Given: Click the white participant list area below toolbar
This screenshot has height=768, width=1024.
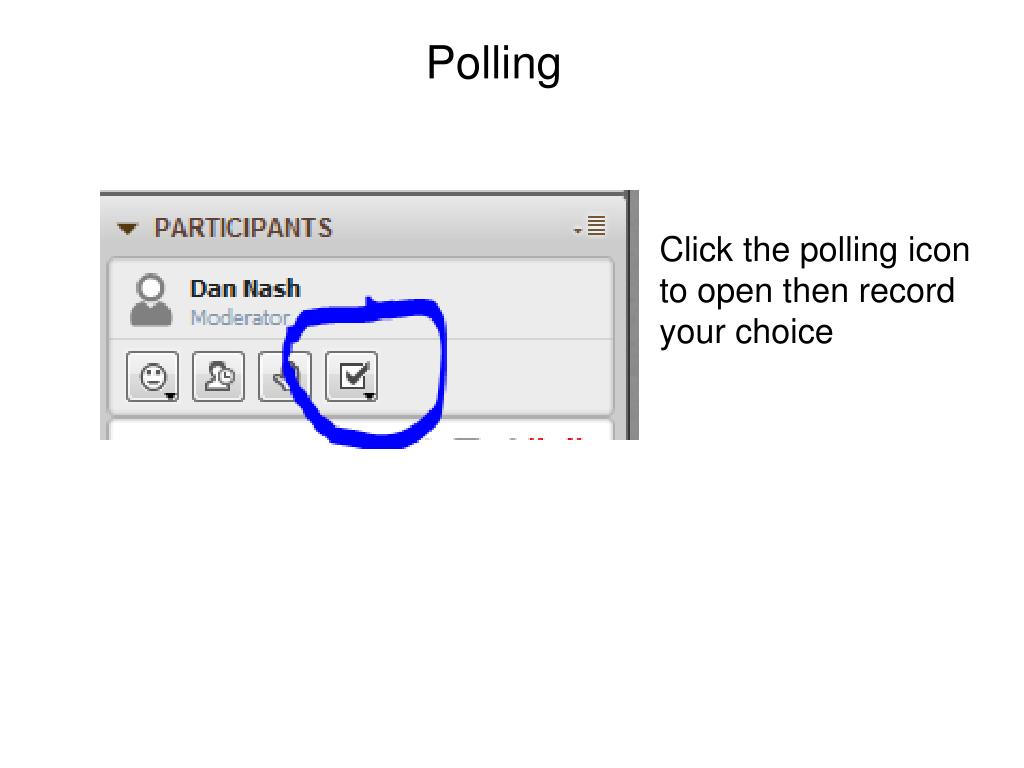Looking at the screenshot, I should pos(360,431).
